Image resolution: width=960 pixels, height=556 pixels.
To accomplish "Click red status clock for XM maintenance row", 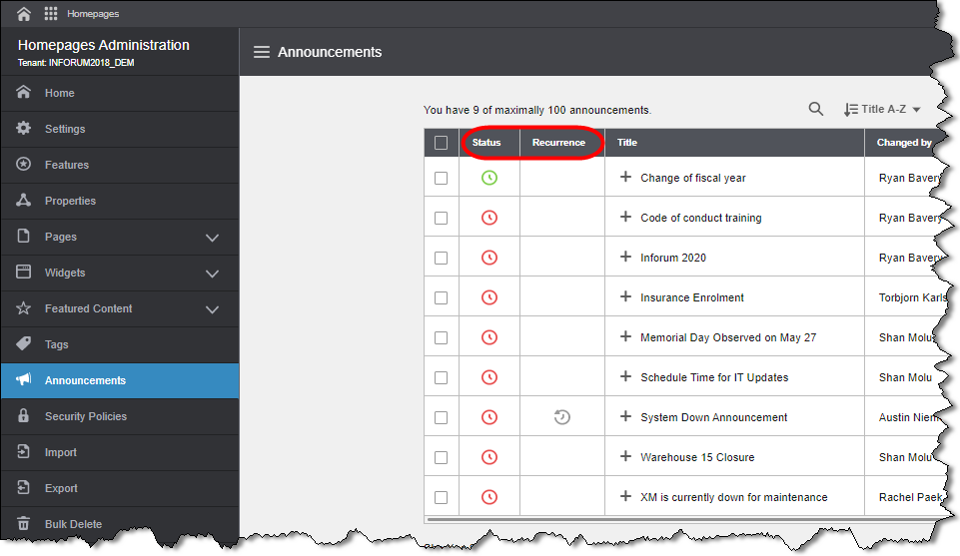I will click(x=489, y=497).
